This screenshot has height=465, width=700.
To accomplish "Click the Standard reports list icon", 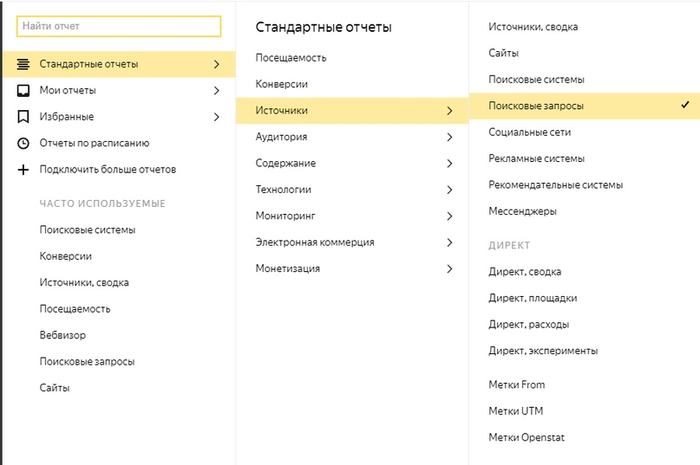I will point(24,65).
